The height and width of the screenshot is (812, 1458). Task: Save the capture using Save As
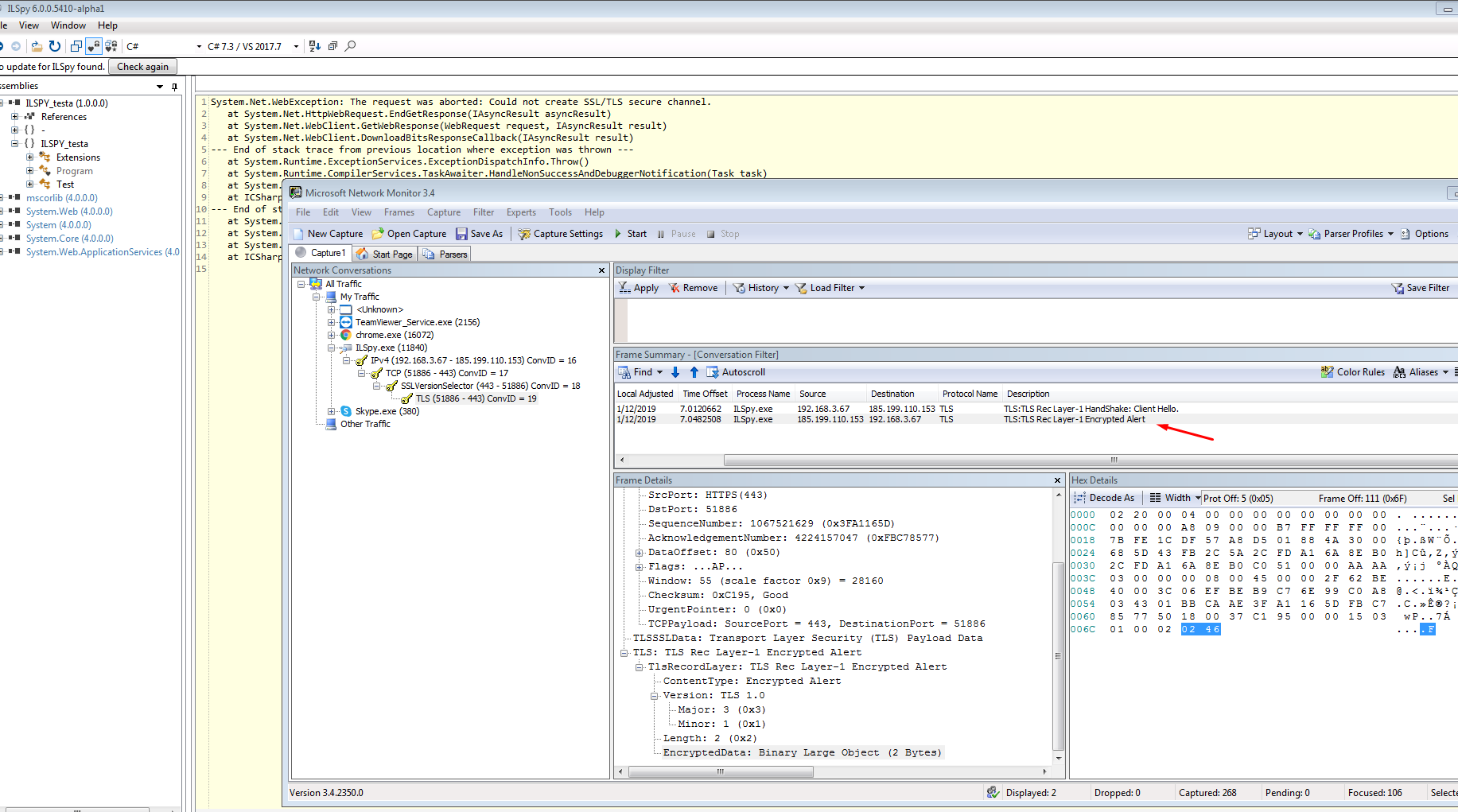click(480, 233)
